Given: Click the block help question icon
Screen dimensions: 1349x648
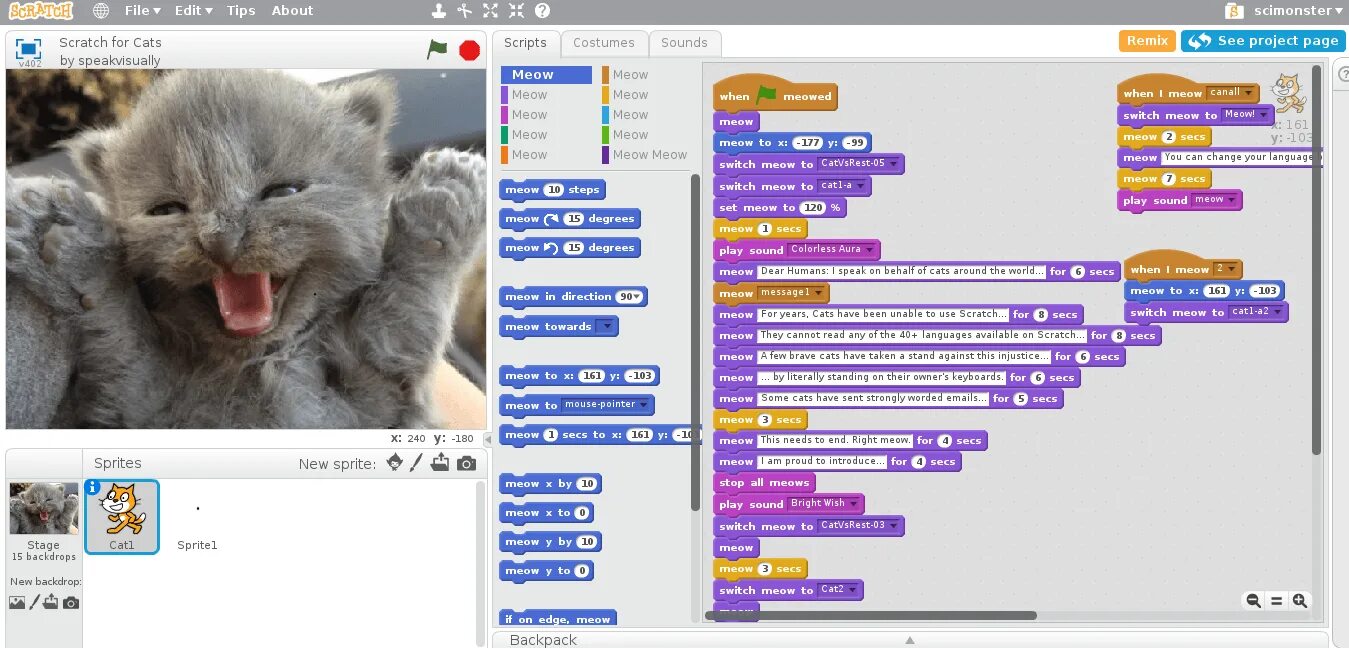Looking at the screenshot, I should [542, 11].
